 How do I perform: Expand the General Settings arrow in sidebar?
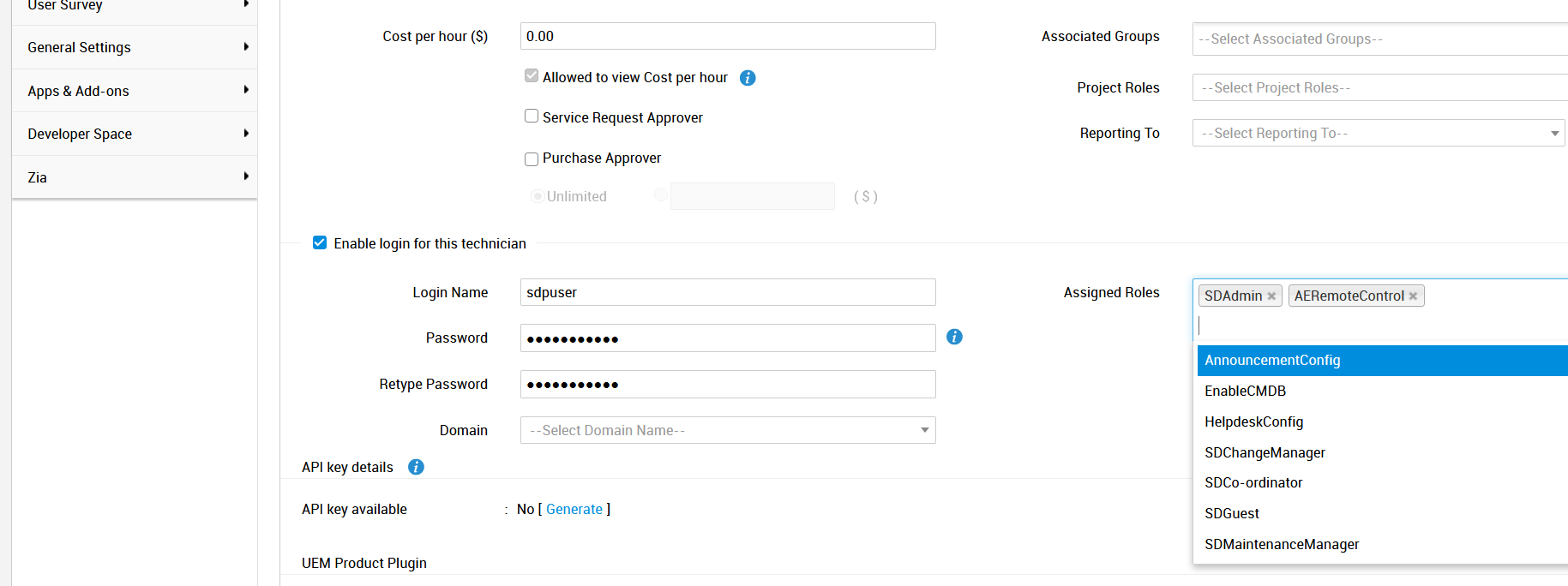click(x=246, y=47)
